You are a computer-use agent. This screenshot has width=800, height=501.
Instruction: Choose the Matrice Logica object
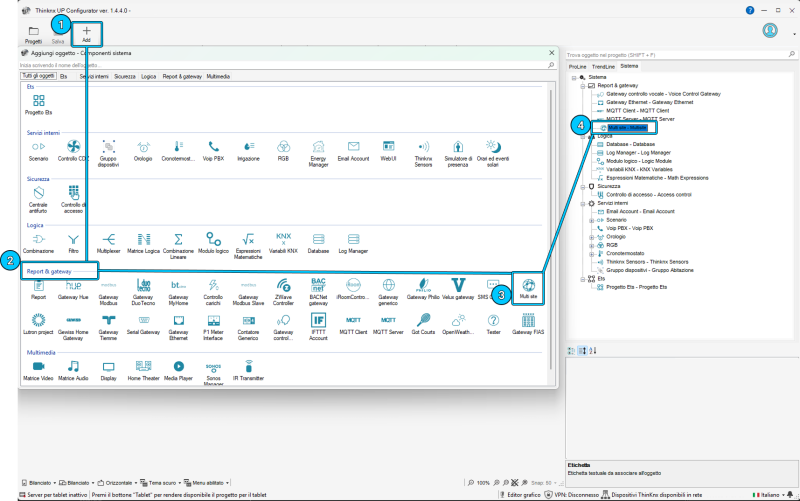tap(143, 243)
